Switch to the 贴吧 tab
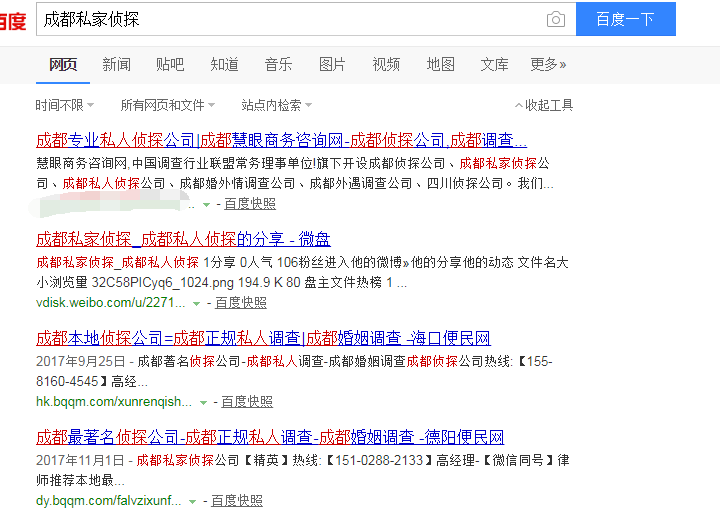 point(170,64)
